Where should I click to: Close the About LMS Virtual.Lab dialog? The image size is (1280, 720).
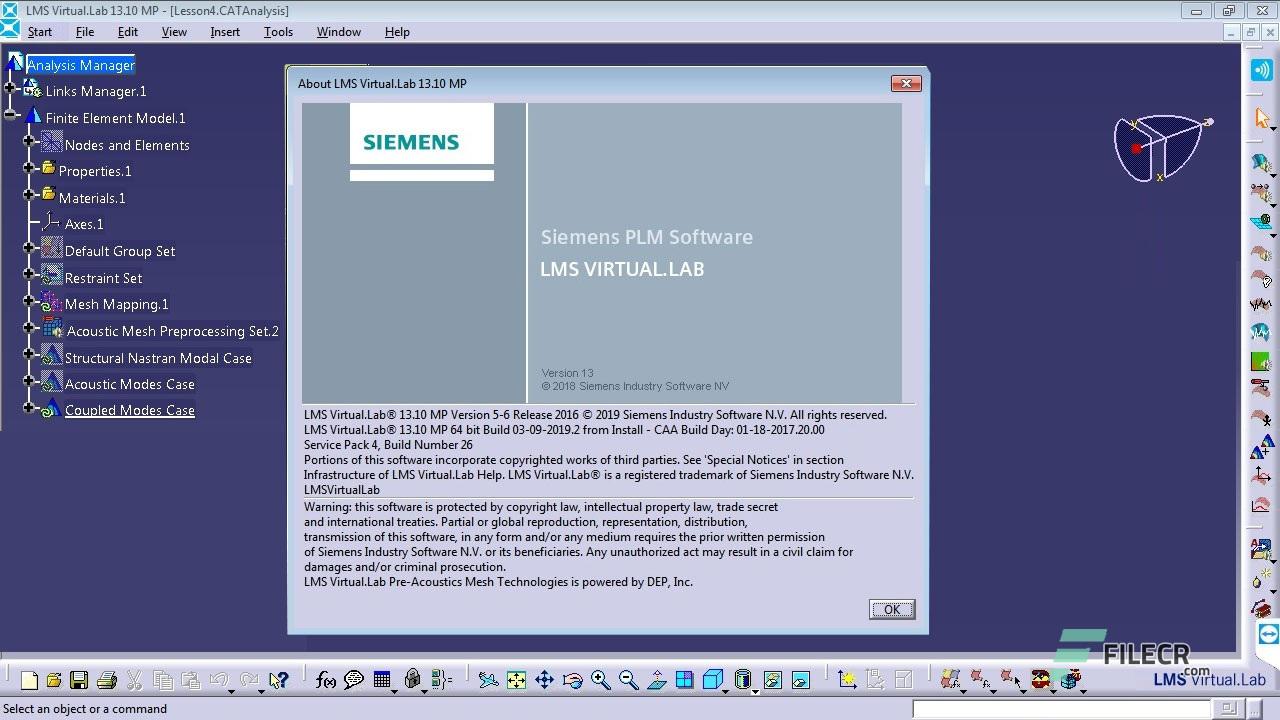pyautogui.click(x=906, y=83)
